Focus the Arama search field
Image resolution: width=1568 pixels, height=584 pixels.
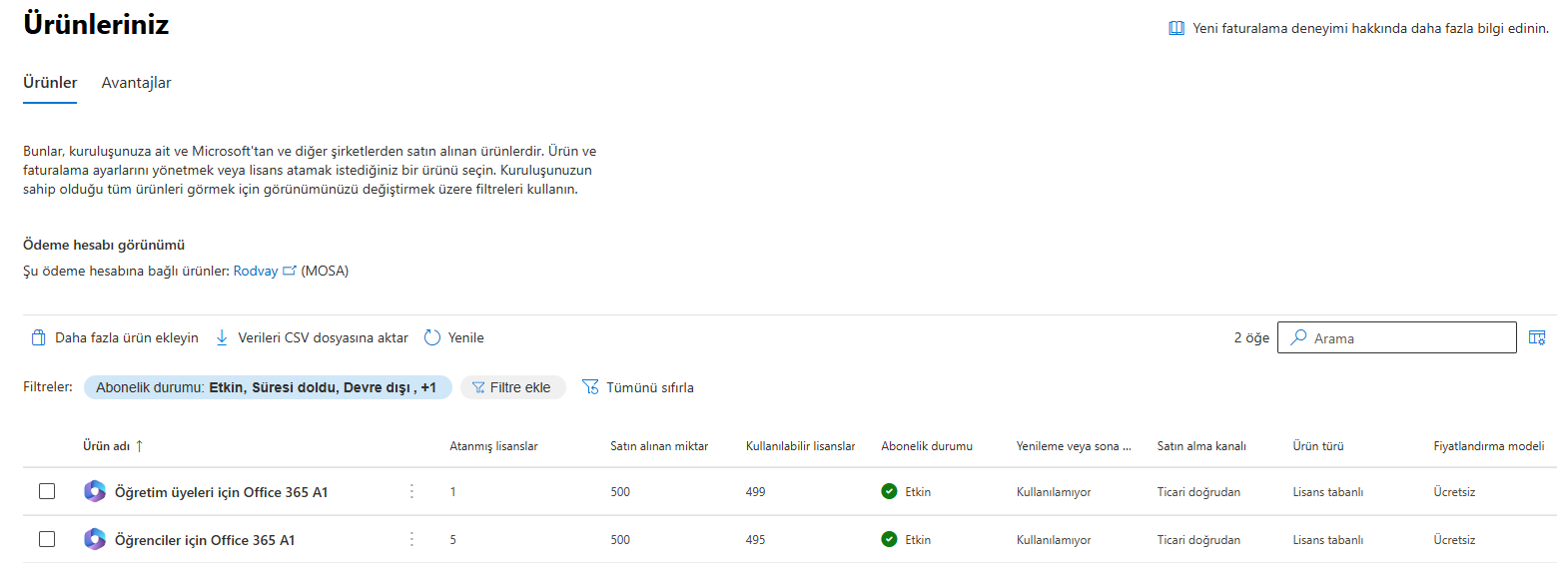pyautogui.click(x=1396, y=337)
